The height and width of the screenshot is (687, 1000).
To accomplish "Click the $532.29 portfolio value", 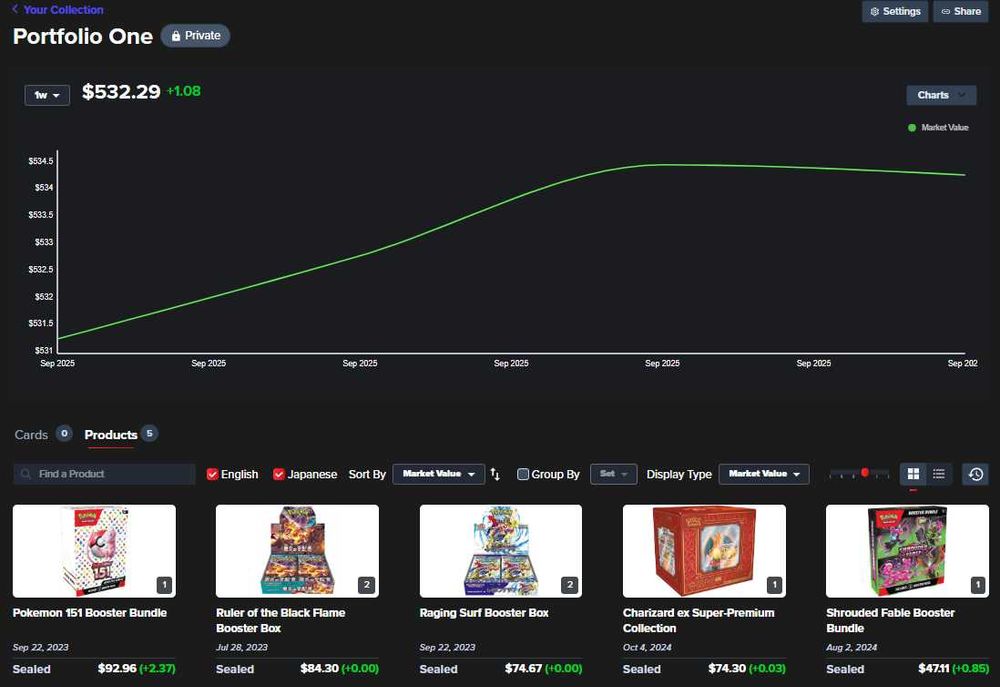I will point(121,92).
